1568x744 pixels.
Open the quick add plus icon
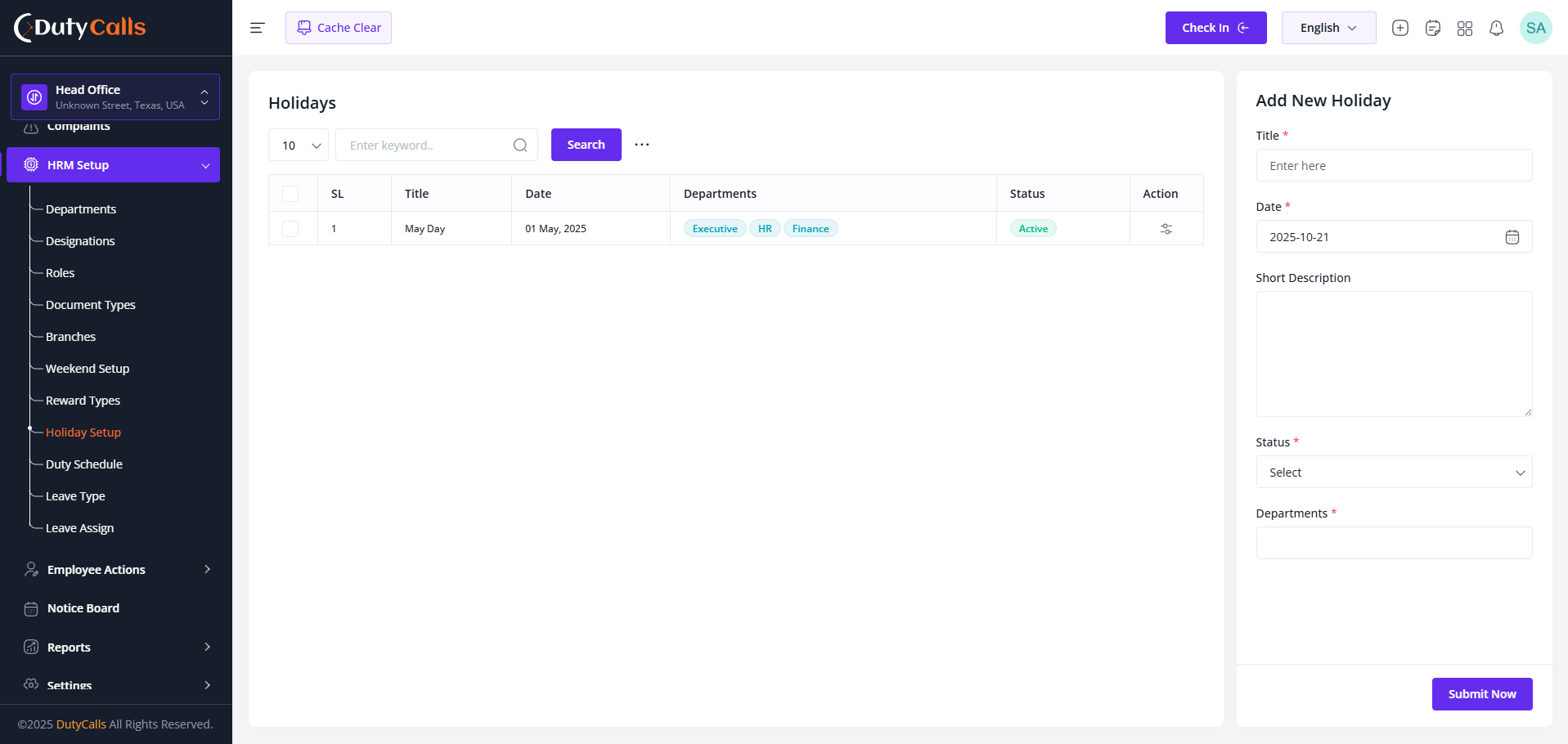click(1400, 28)
